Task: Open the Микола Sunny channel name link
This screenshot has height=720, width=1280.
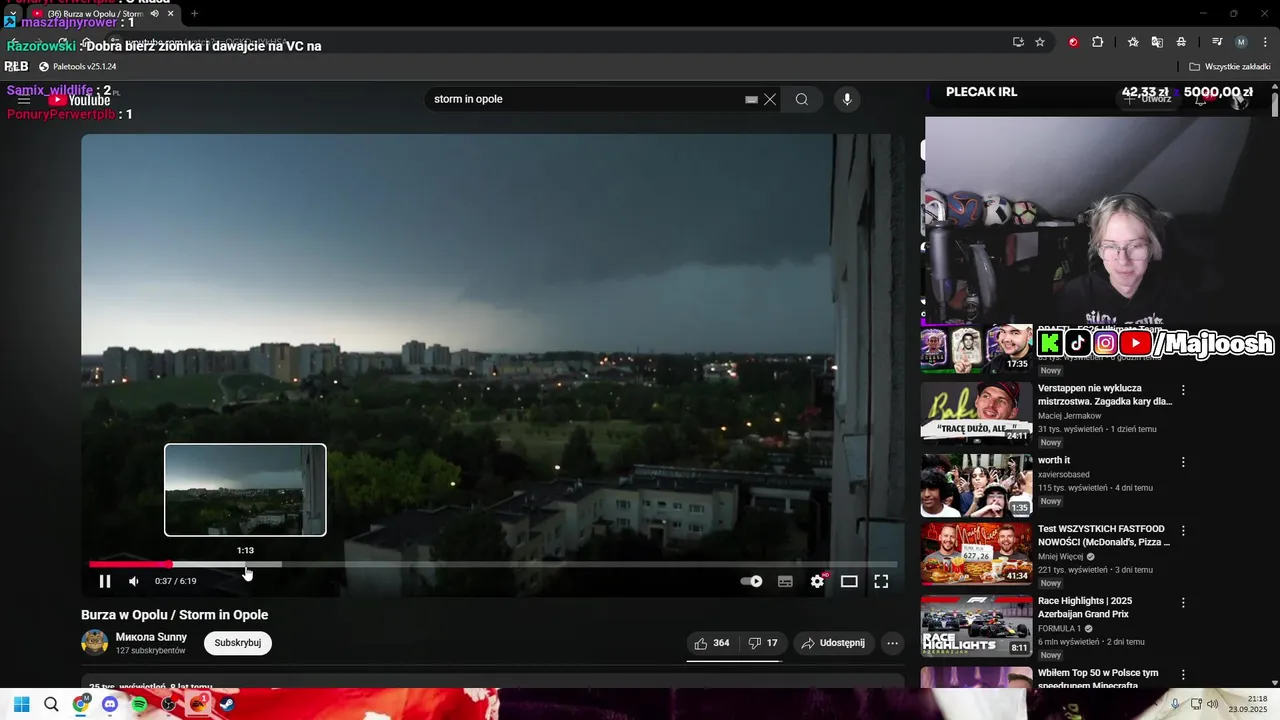Action: pyautogui.click(x=151, y=637)
